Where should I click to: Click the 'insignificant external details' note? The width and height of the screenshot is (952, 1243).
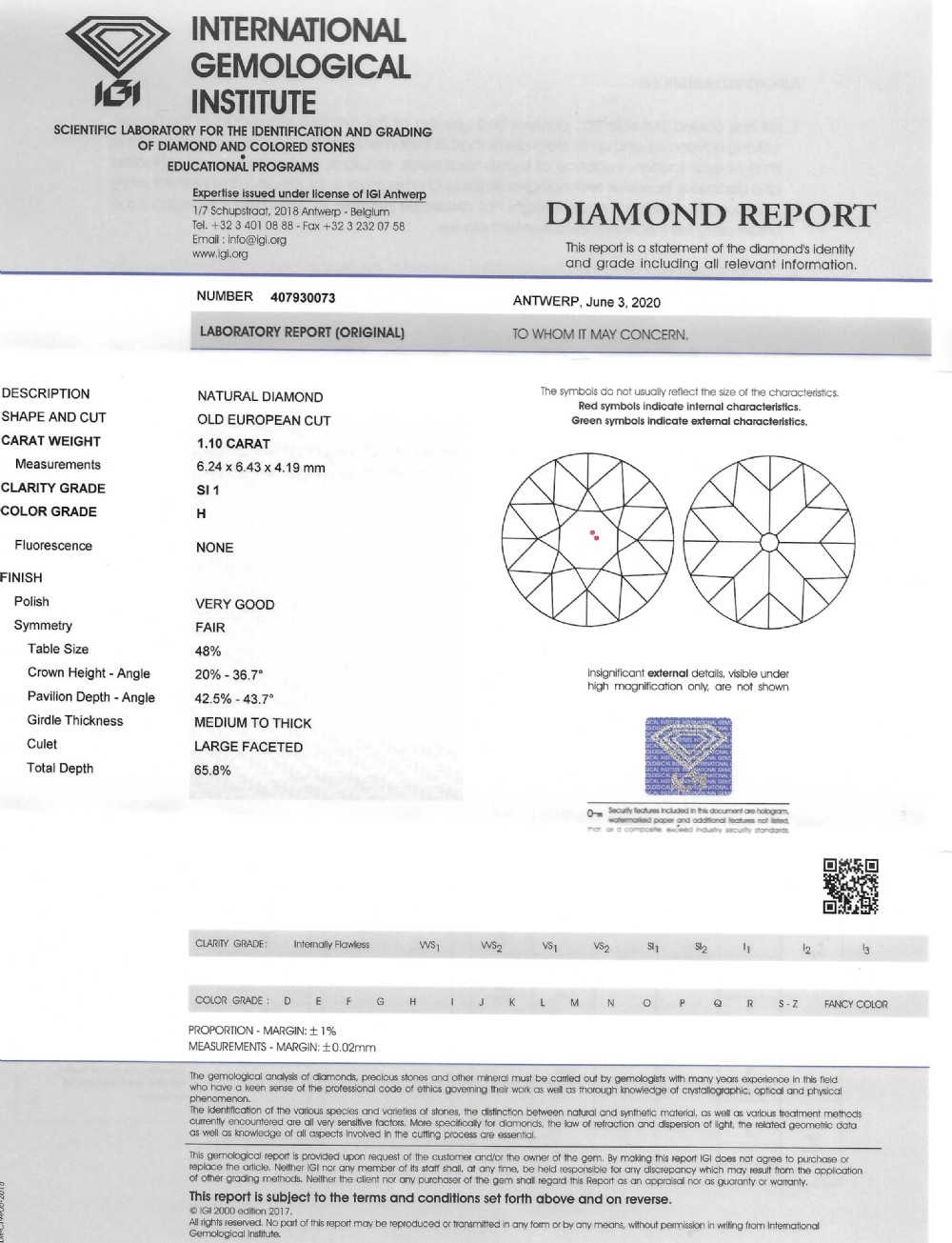pos(688,680)
